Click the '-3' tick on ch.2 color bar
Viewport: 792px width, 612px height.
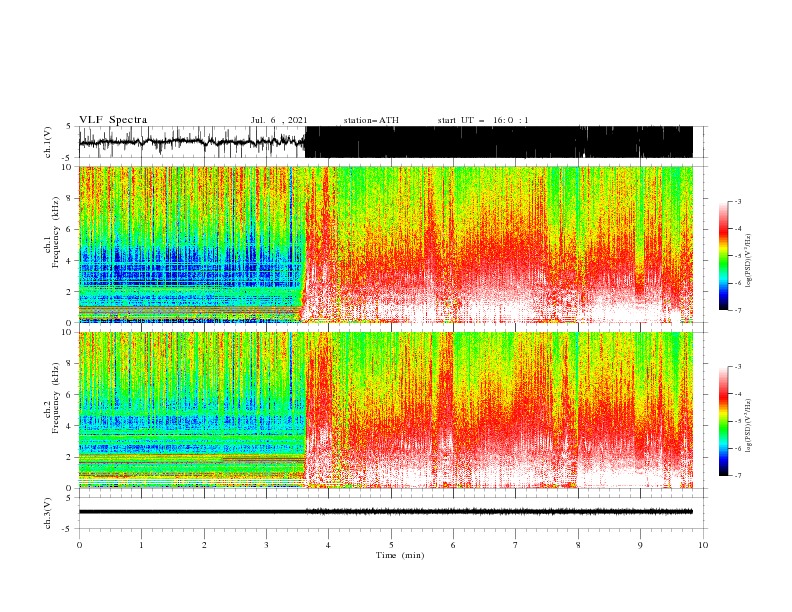(x=738, y=367)
